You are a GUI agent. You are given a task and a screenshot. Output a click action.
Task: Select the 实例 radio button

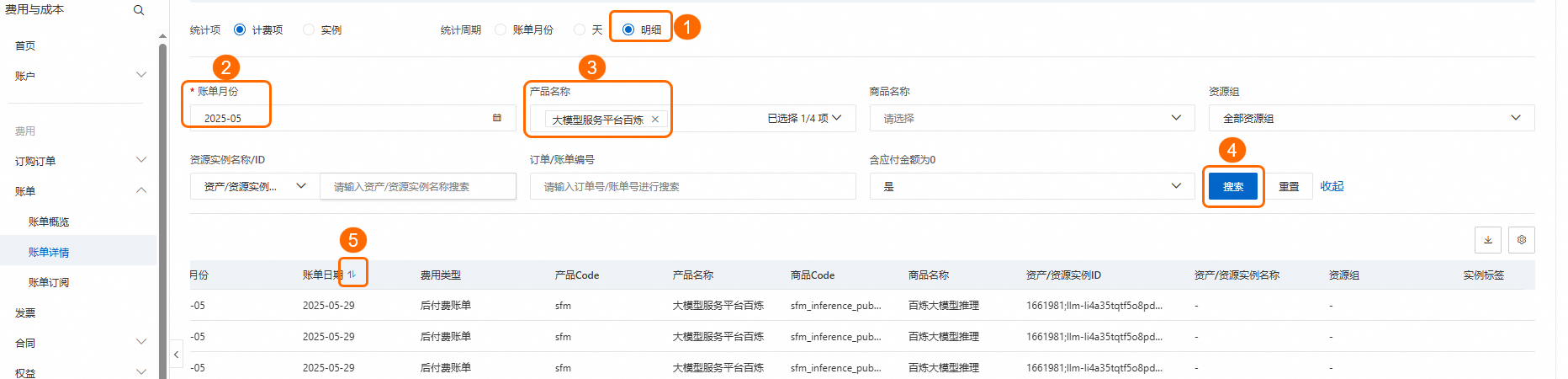309,29
